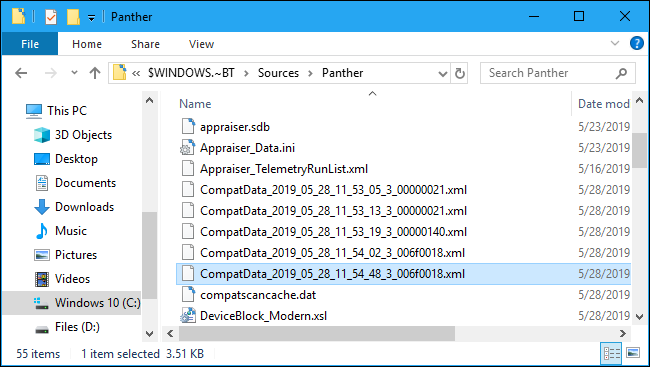
Task: Select CompatData_2019_05_28_11_53_13_3_00000021.xml
Action: (x=333, y=211)
